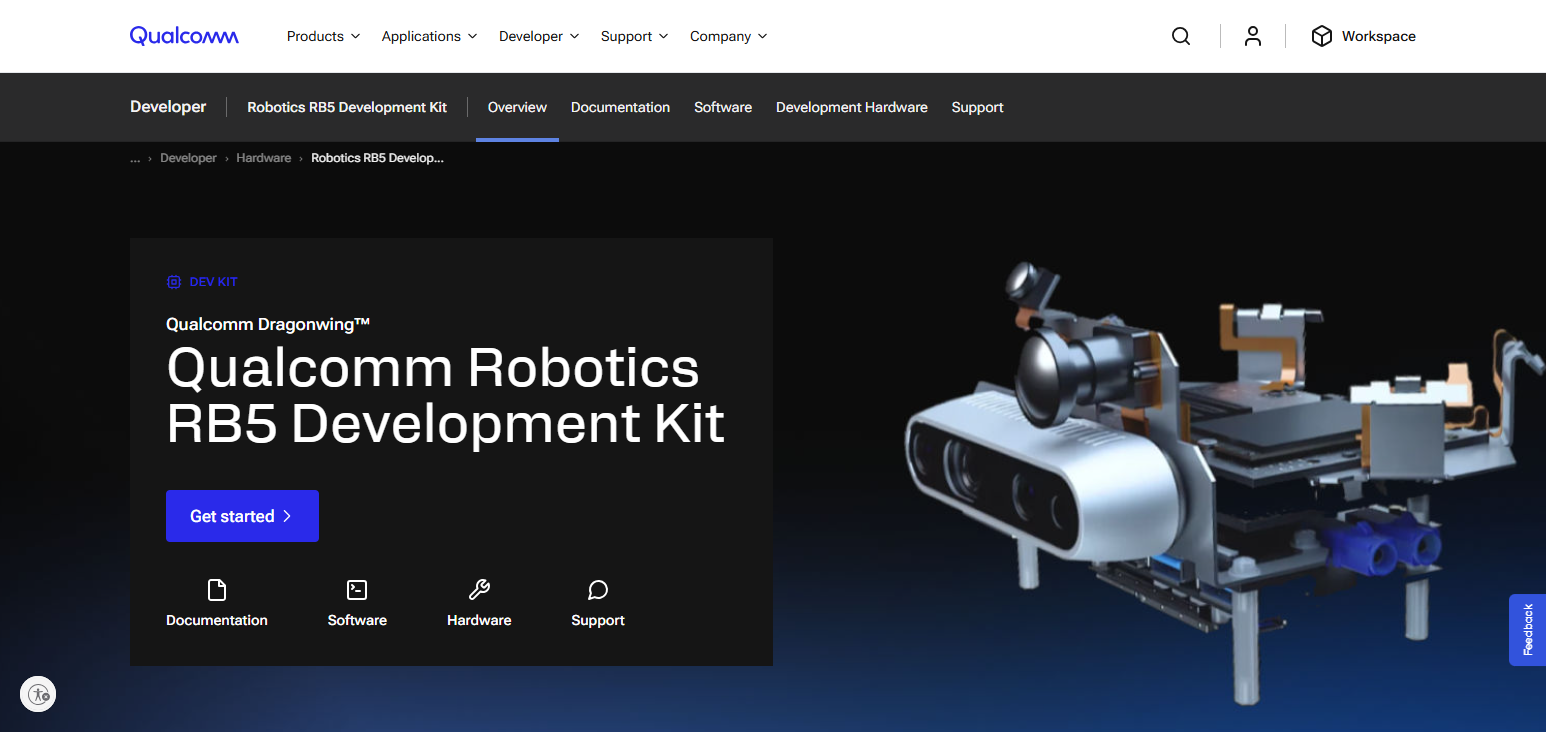Switch to the Documentation tab

(x=620, y=107)
